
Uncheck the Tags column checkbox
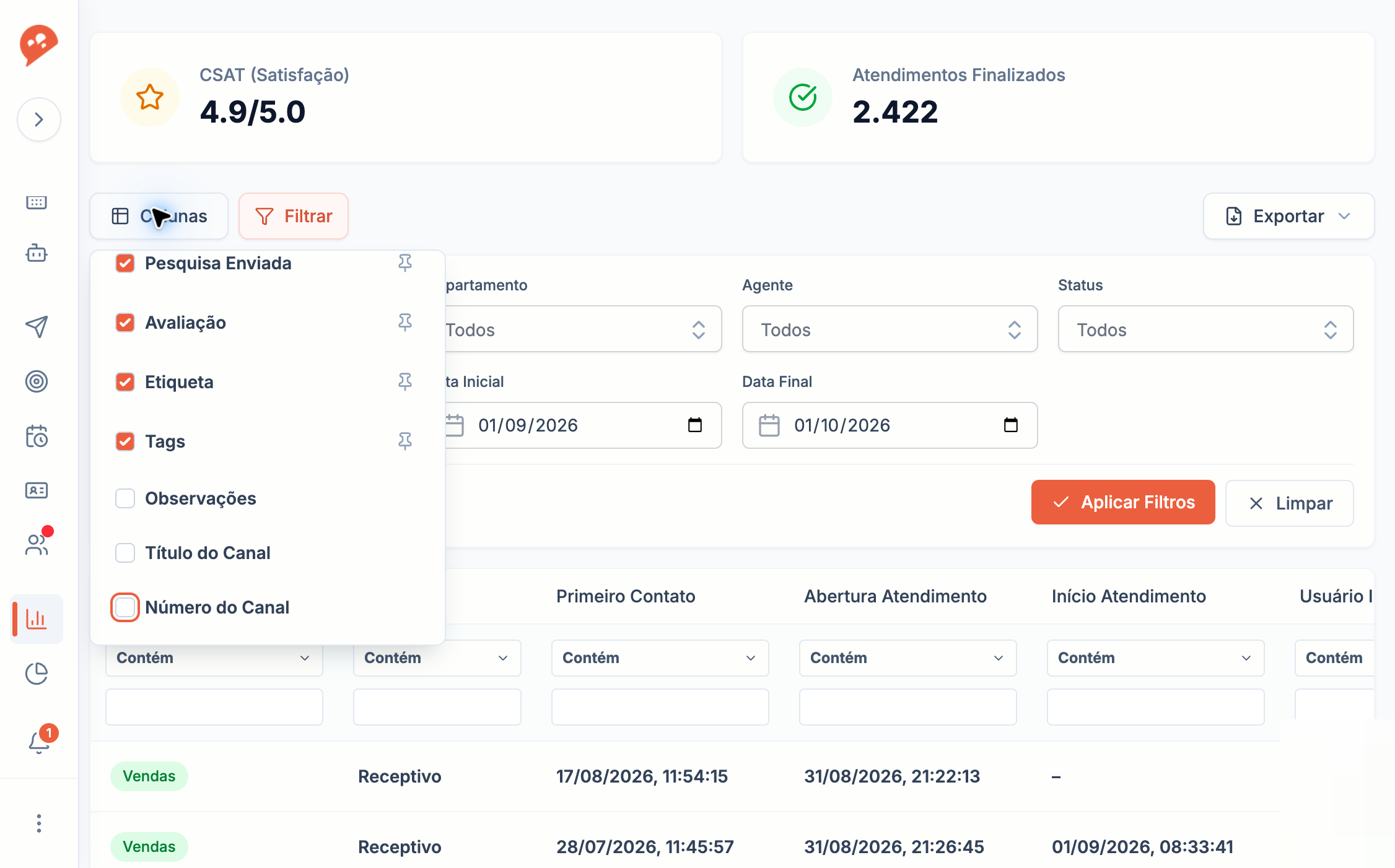[x=125, y=441]
